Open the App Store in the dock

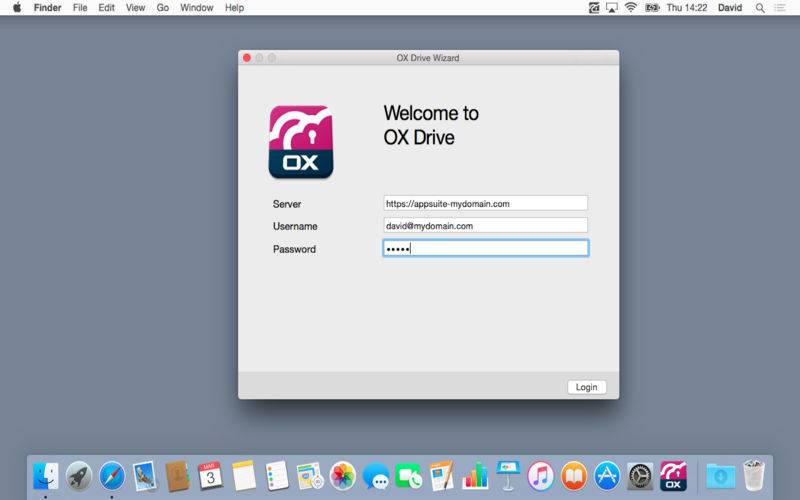click(607, 476)
